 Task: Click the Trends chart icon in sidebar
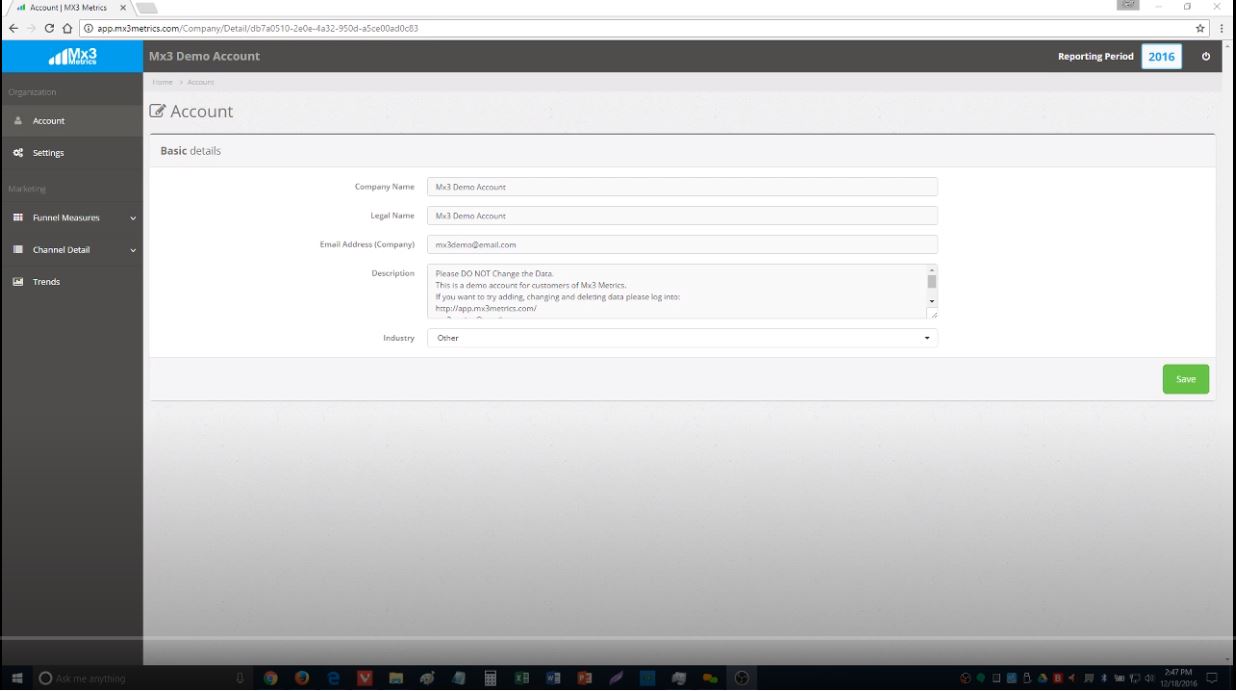pyautogui.click(x=18, y=281)
